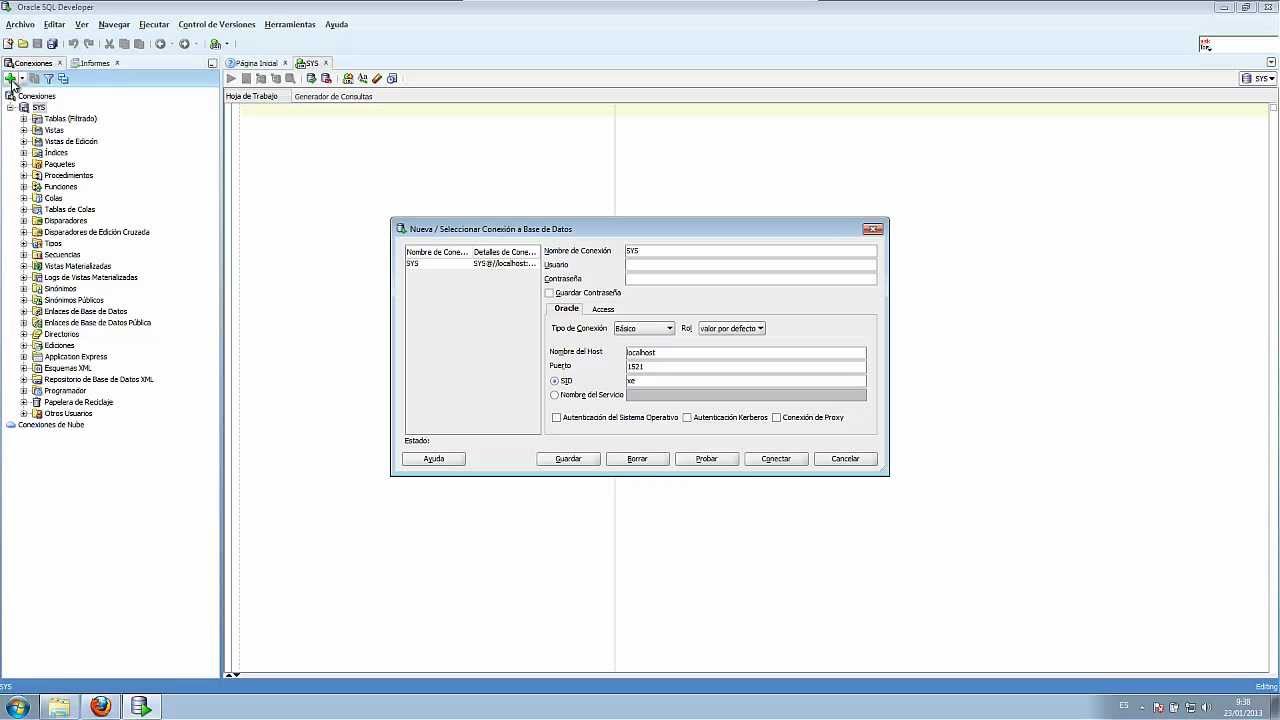Screen dimensions: 1280x720
Task: Open file explorer from the taskbar
Action: point(59,707)
